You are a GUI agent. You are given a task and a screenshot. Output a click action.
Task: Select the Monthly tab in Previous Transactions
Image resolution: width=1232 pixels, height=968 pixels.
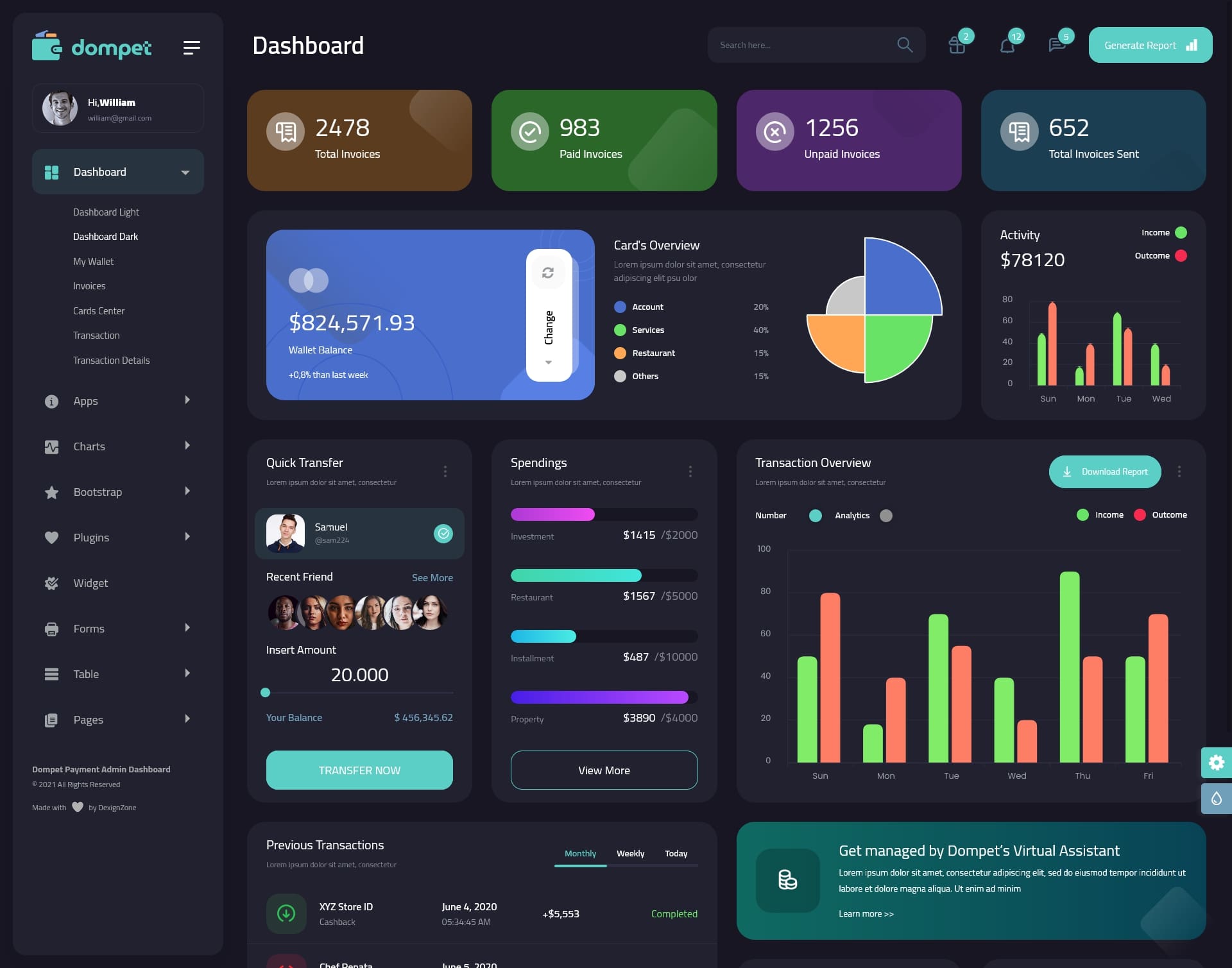pos(579,853)
